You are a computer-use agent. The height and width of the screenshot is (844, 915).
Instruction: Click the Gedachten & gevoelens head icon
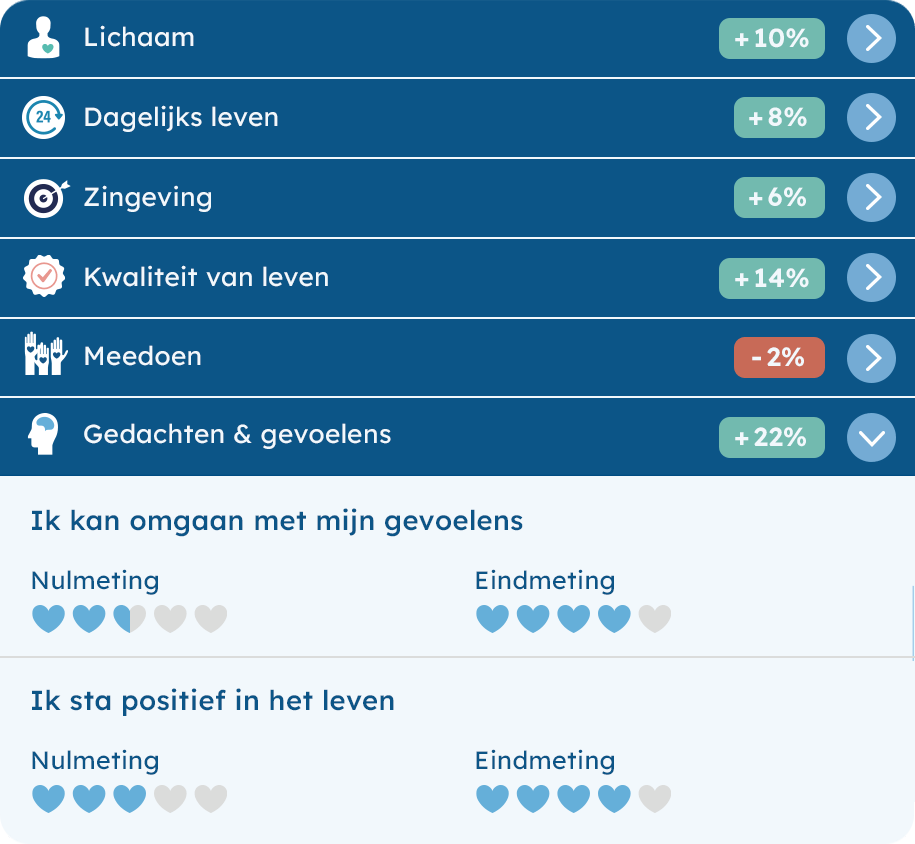[44, 434]
